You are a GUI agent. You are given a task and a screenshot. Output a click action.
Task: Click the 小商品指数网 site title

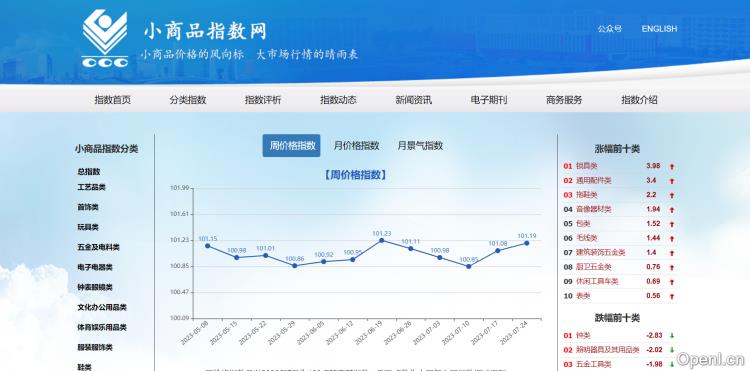[x=205, y=31]
